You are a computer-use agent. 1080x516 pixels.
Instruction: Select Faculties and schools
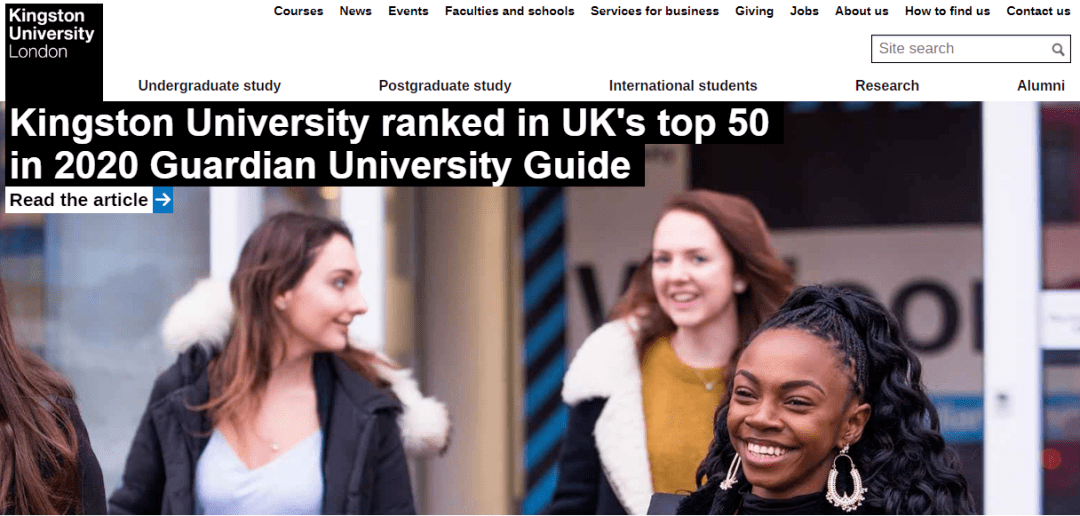coord(509,11)
